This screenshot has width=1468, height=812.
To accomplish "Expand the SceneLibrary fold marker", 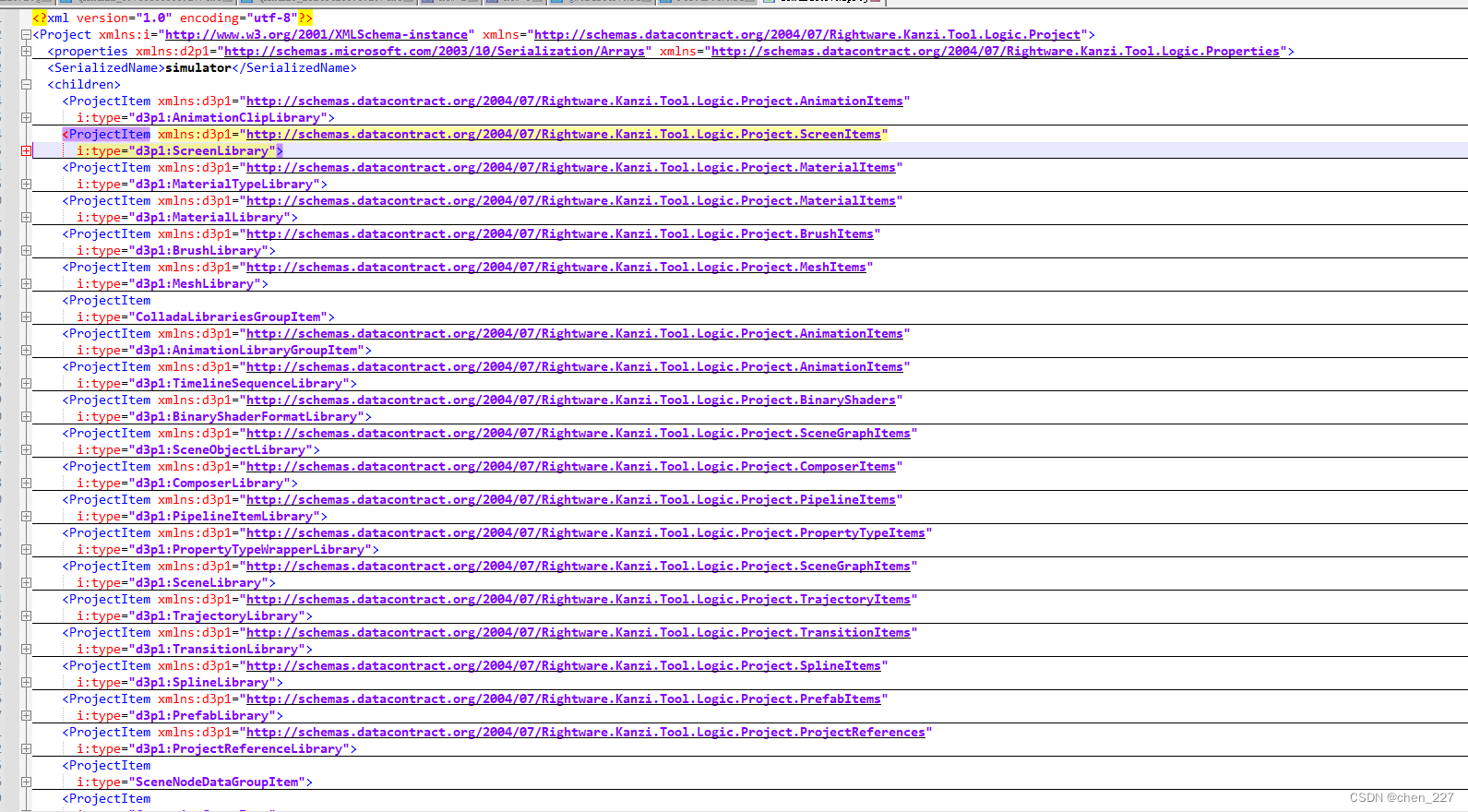I will 26,583.
